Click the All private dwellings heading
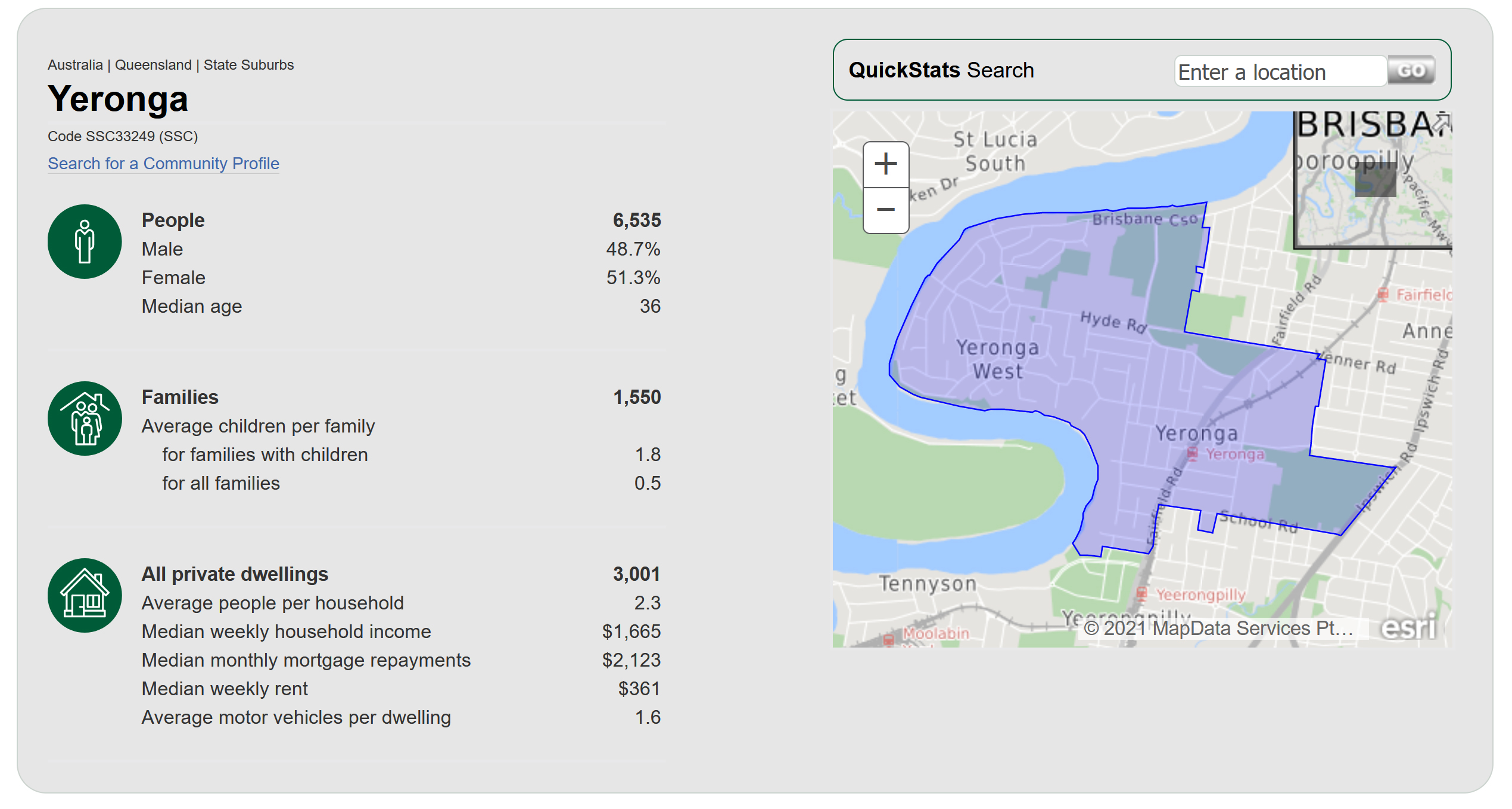This screenshot has height=809, width=1512. pyautogui.click(x=235, y=574)
